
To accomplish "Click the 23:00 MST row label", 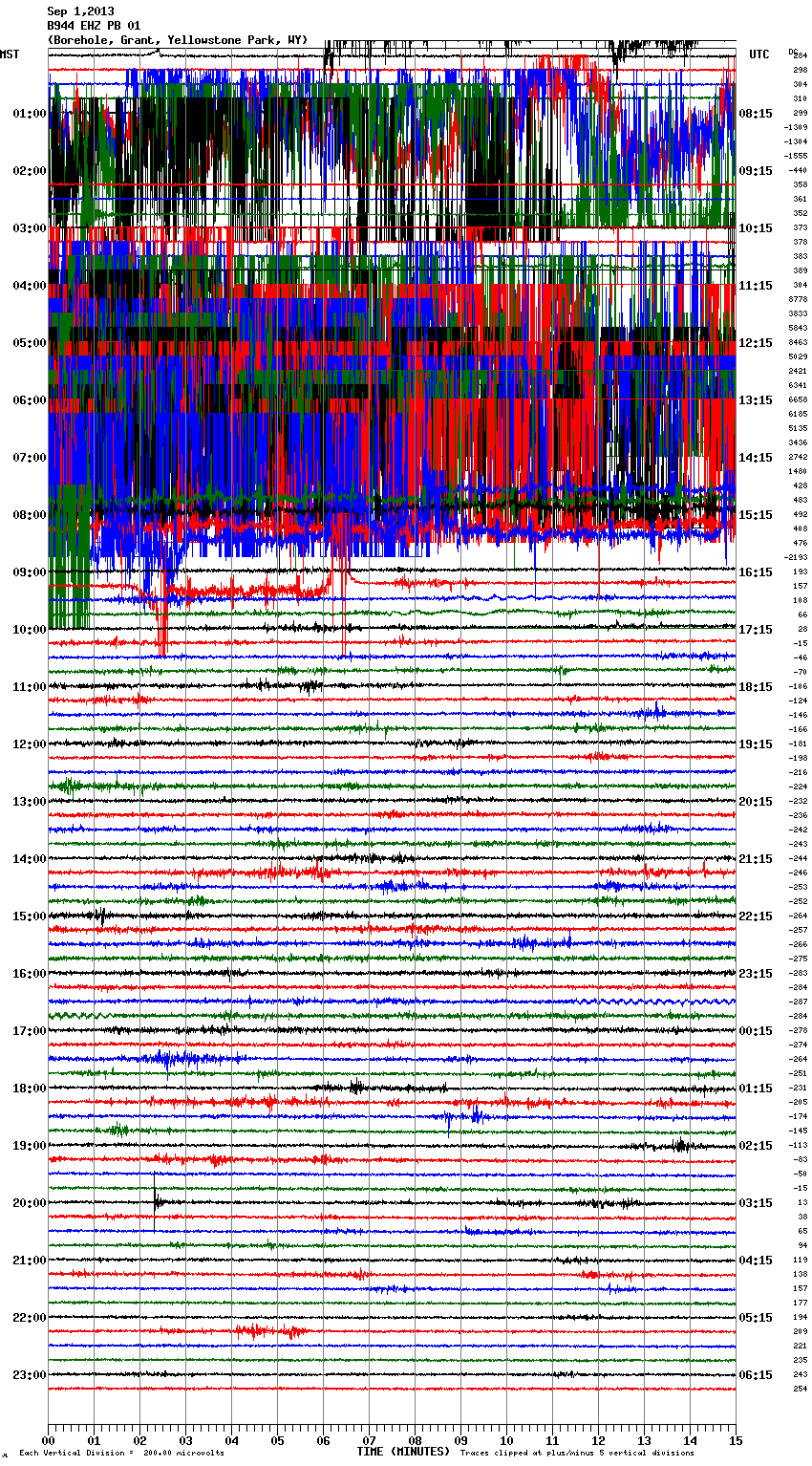I will 29,1375.
